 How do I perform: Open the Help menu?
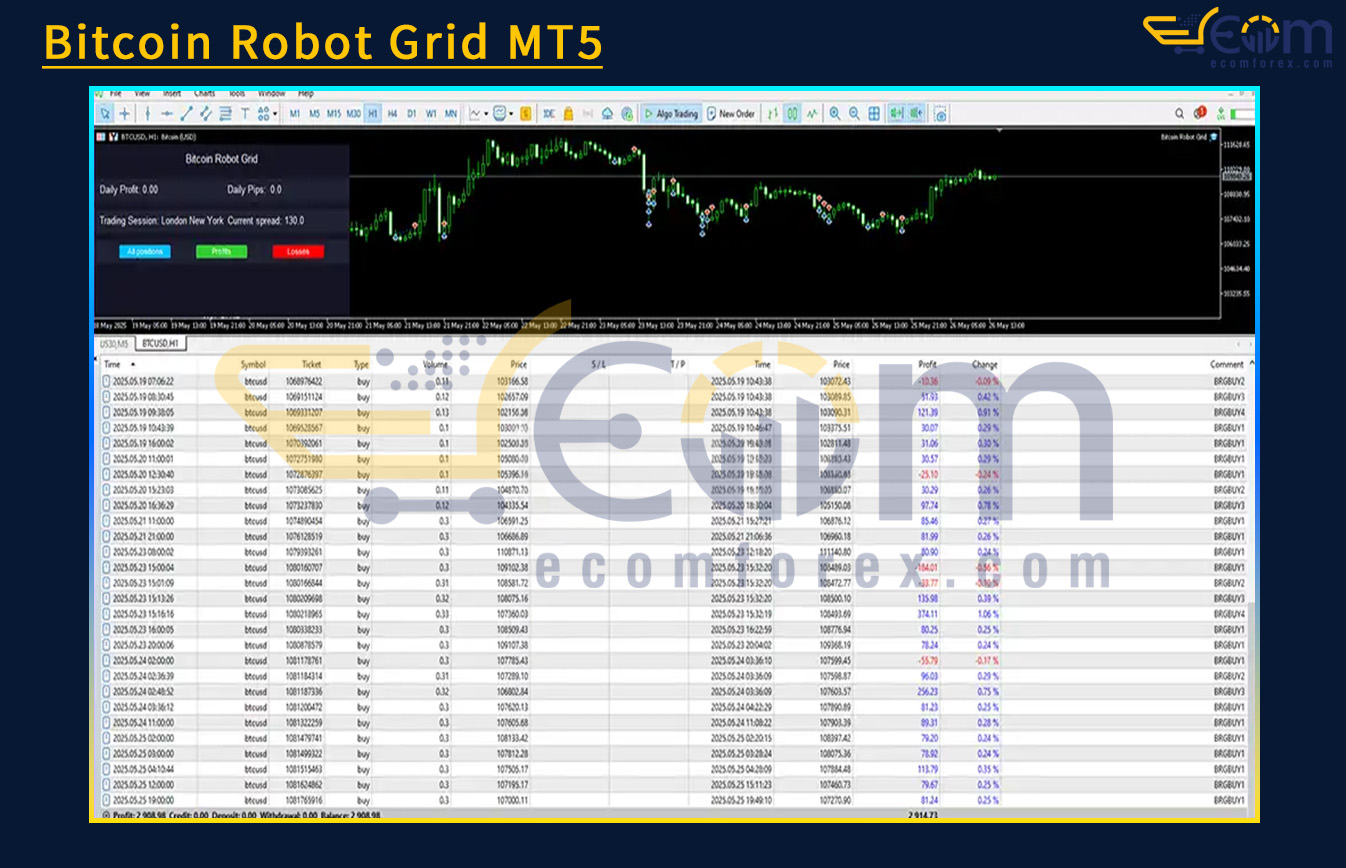coord(306,93)
